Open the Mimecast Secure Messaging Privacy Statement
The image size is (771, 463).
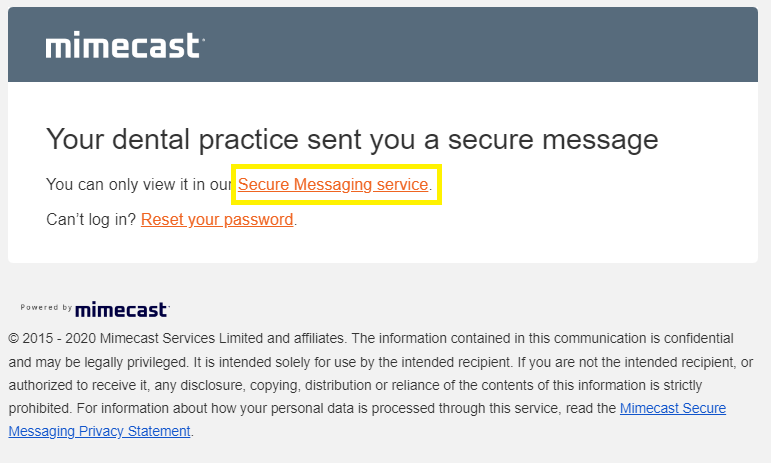click(x=672, y=408)
